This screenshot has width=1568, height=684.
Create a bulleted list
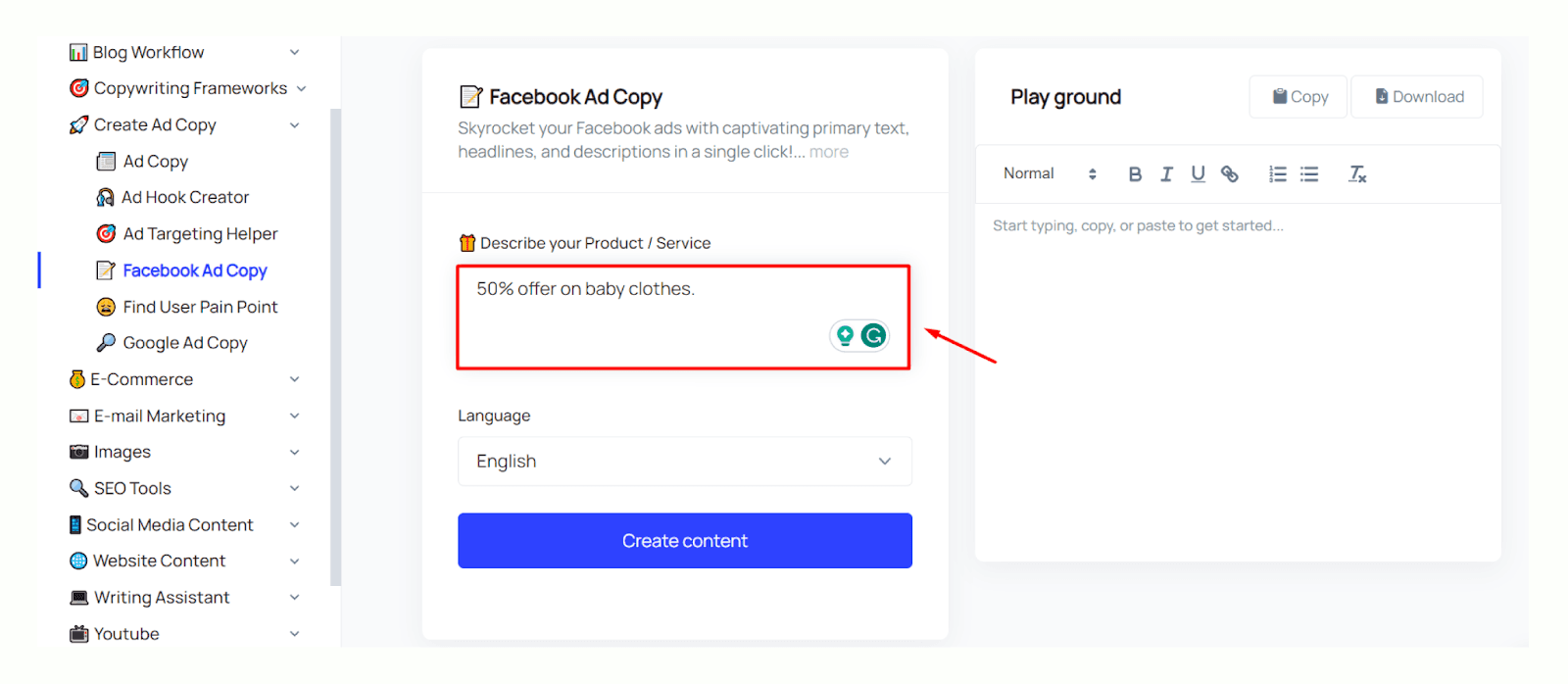(x=1309, y=174)
